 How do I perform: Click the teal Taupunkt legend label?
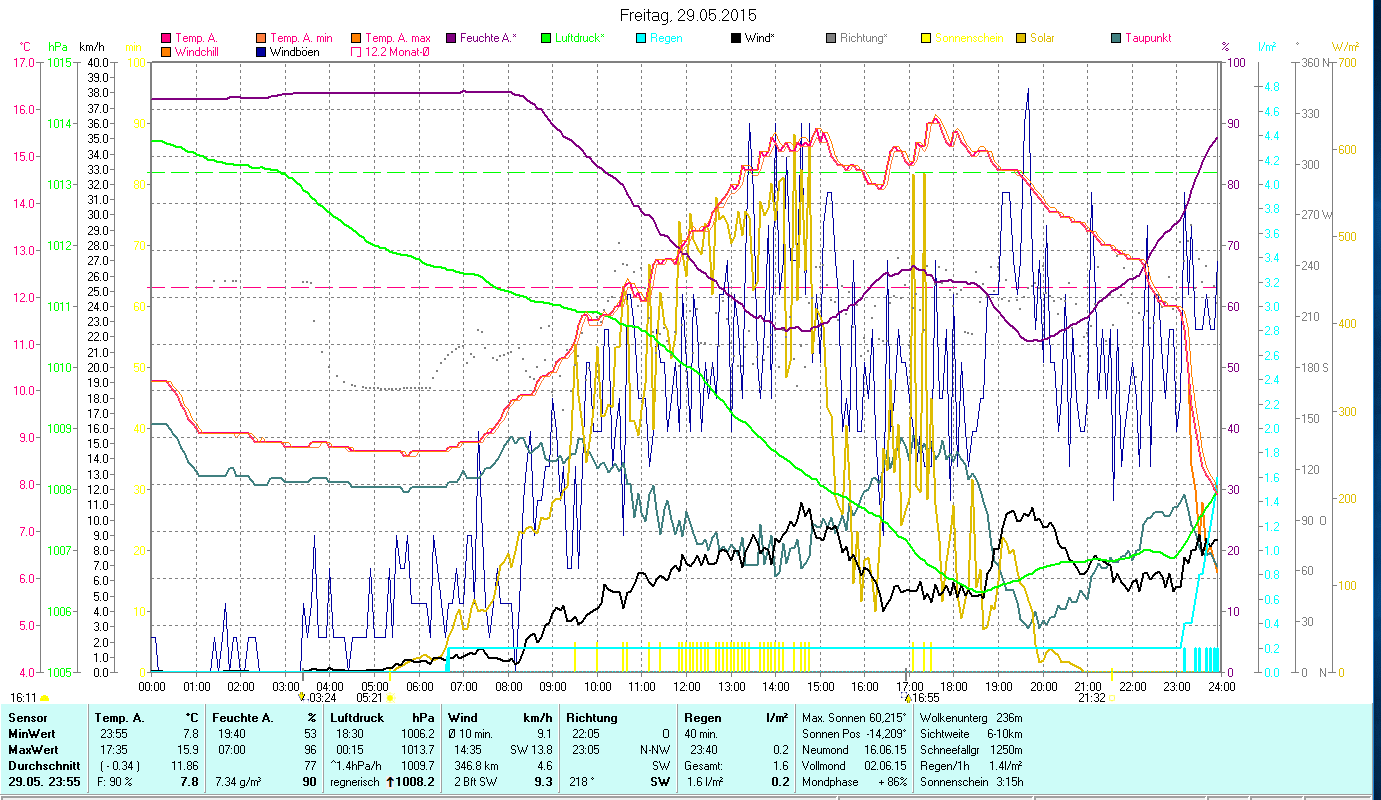tap(1147, 38)
